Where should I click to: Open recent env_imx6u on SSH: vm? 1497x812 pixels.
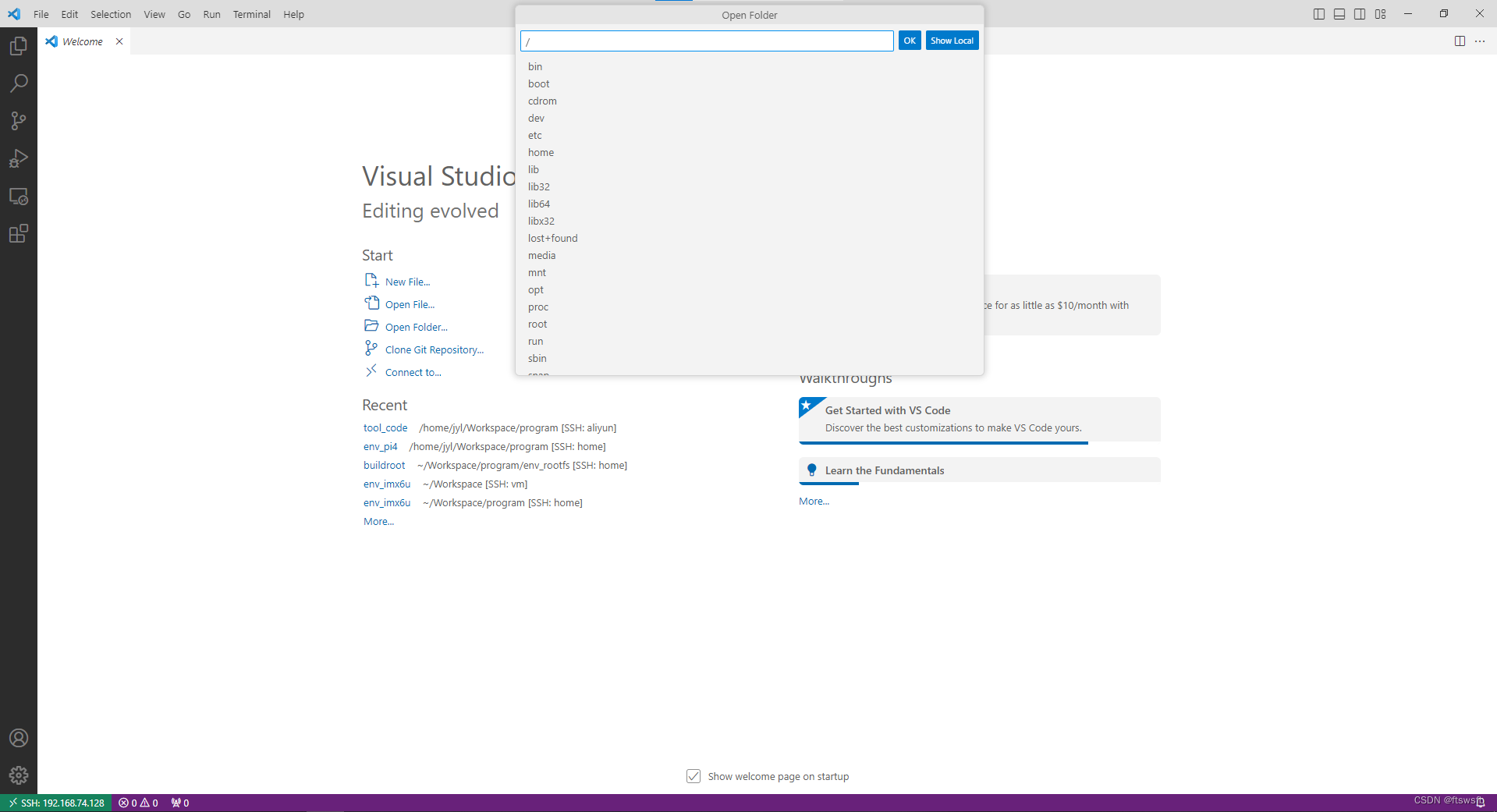(x=387, y=484)
